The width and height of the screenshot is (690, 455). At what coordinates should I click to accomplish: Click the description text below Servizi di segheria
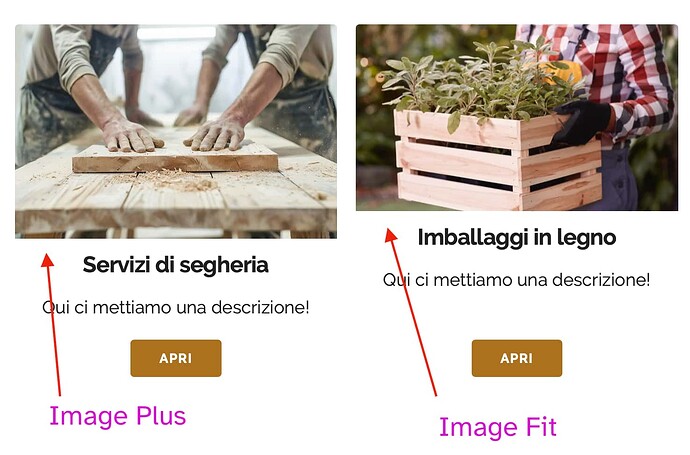coord(176,307)
